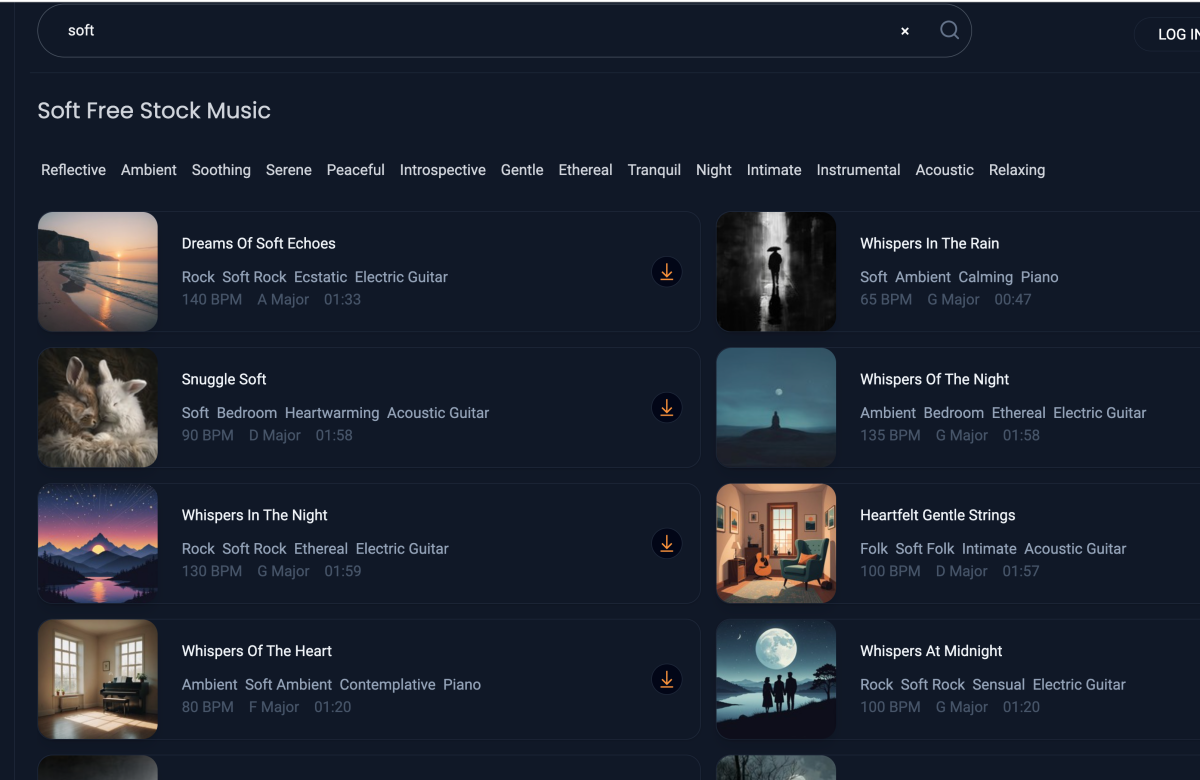1200x780 pixels.
Task: Click Contemplative tag under Whispers Of The Heart
Action: coord(388,685)
